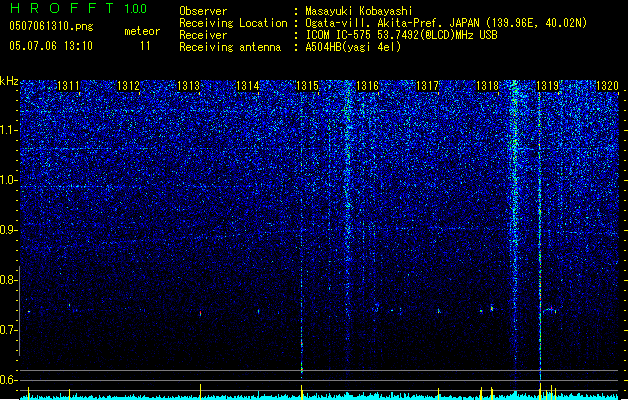Click the 0.9 frequency axis label
Image resolution: width=629 pixels, height=400 pixels.
pos(8,230)
